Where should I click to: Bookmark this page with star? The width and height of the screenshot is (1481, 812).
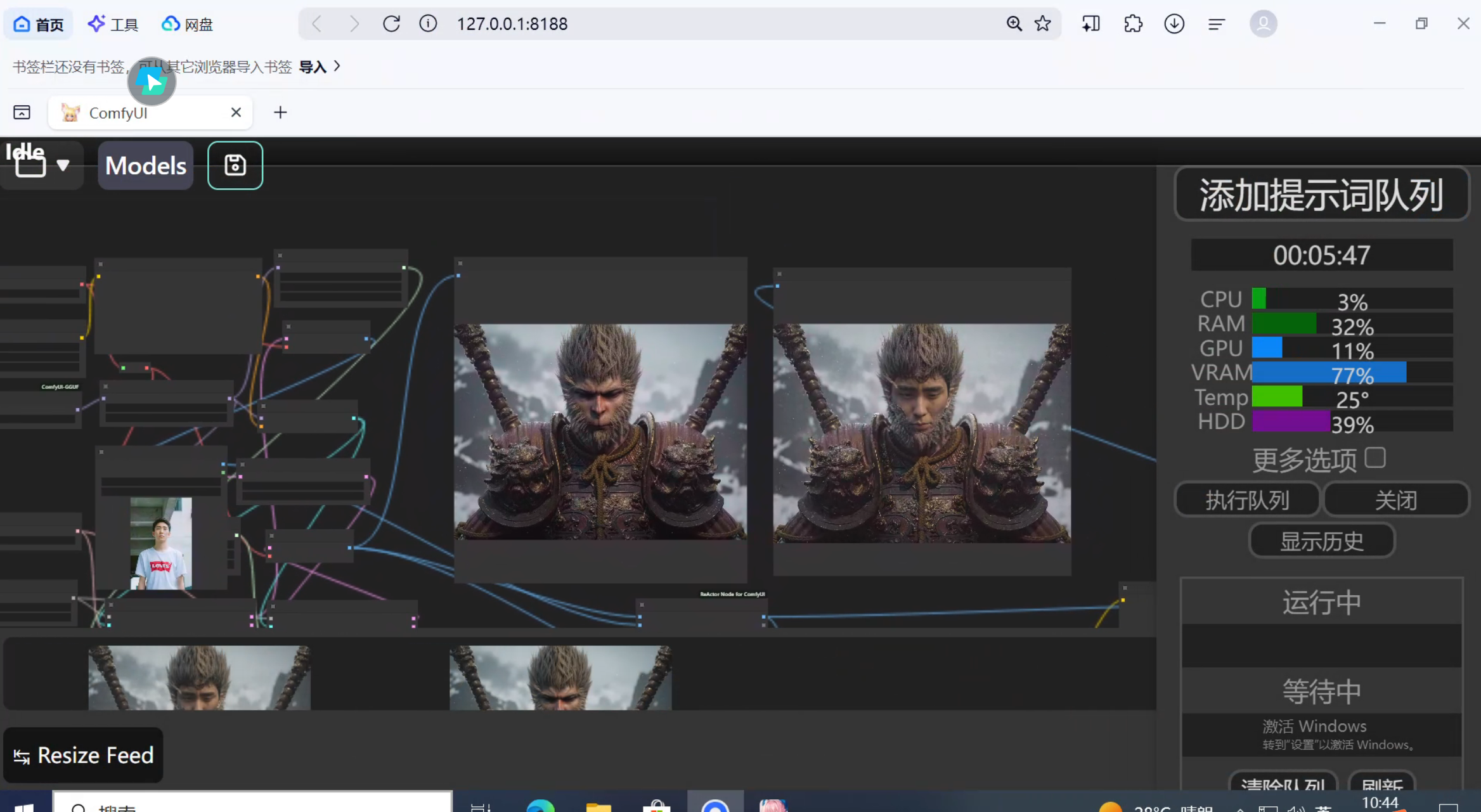pos(1042,24)
